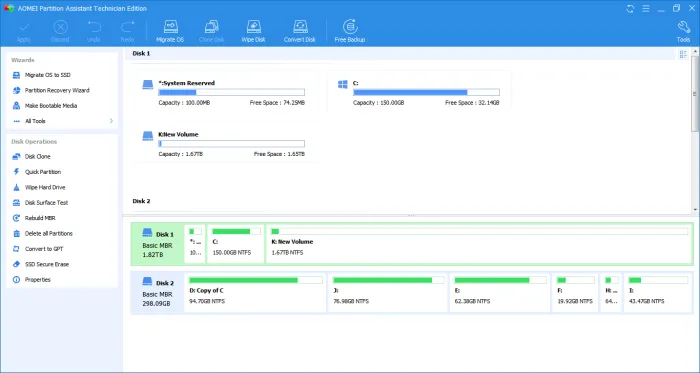The image size is (700, 373).
Task: Click the refresh icon in title bar
Action: [630, 8]
